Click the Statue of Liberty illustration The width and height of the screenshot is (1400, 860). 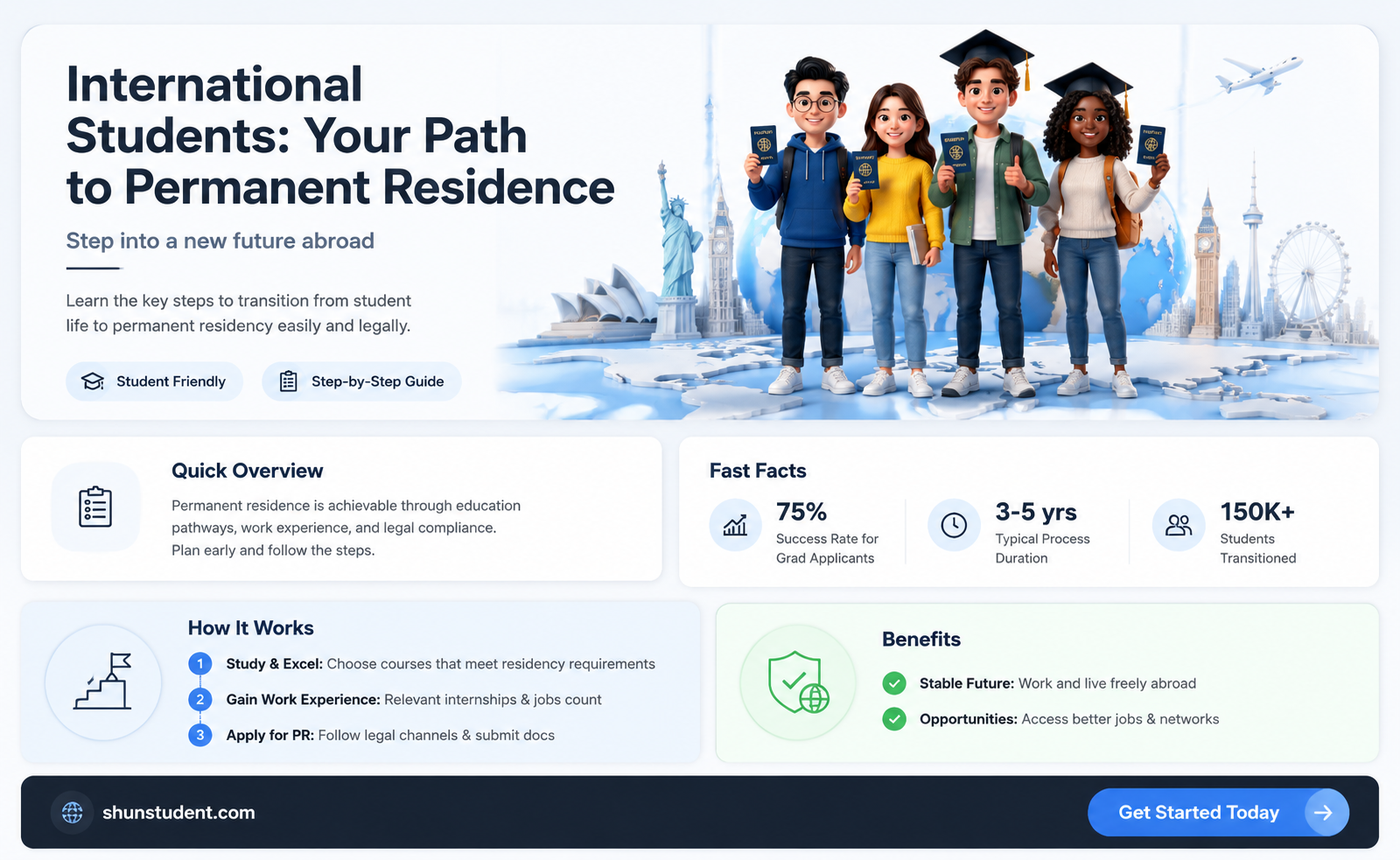coord(678,249)
